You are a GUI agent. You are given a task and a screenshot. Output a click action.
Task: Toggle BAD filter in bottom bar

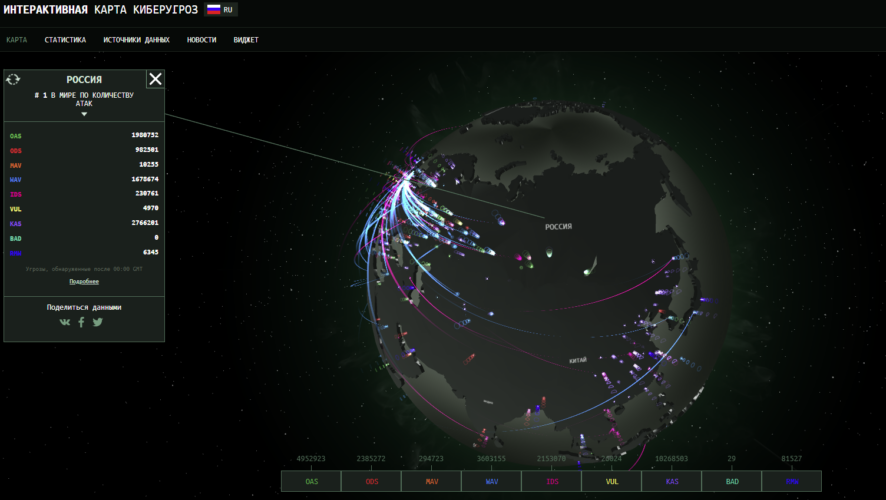(731, 481)
